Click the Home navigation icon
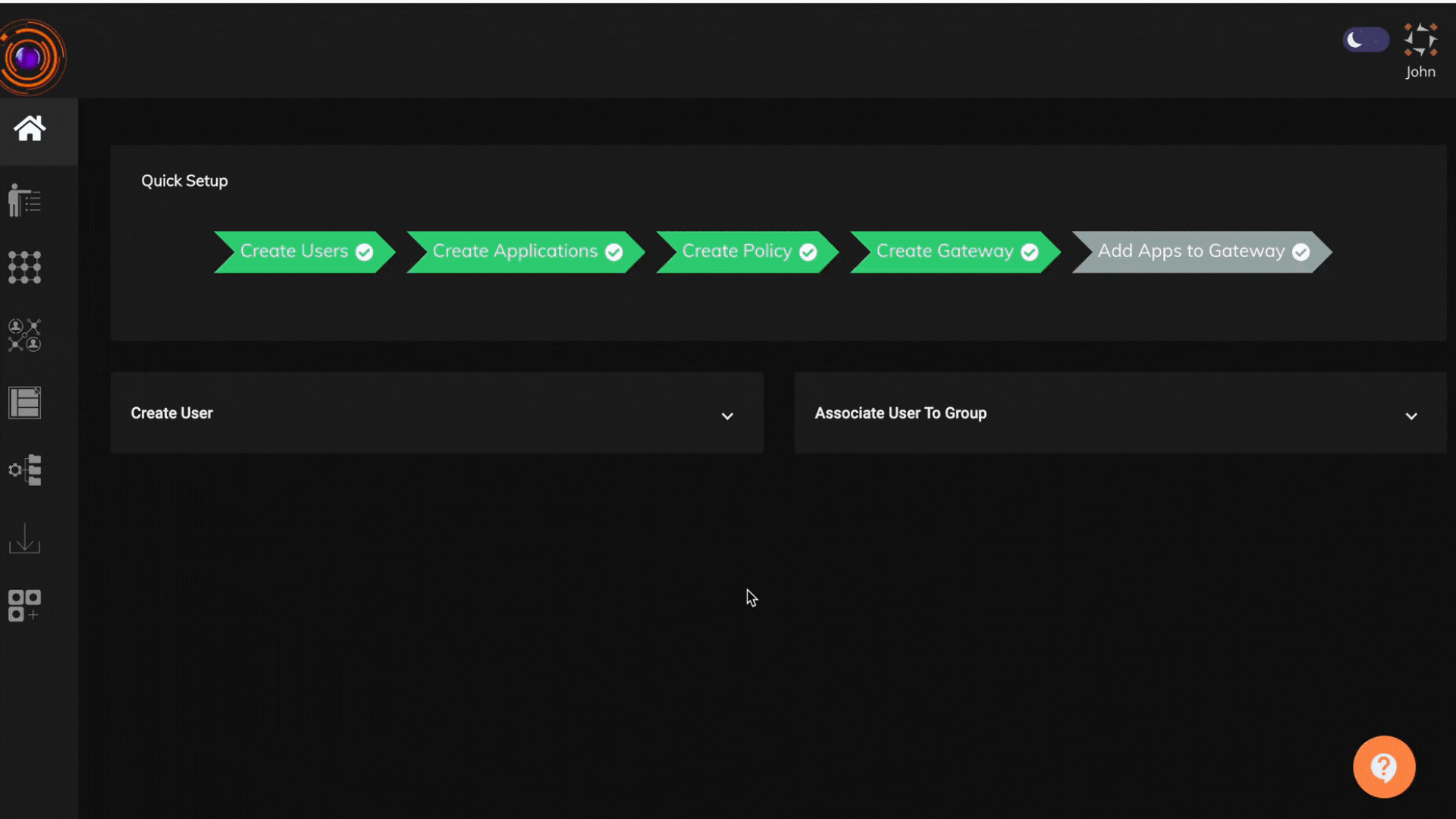The height and width of the screenshot is (819, 1456). point(29,127)
